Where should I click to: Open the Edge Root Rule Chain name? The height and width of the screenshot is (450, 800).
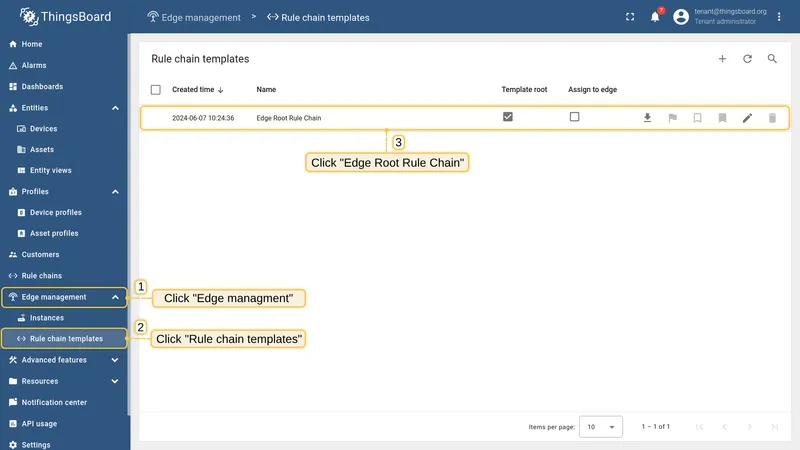[289, 118]
